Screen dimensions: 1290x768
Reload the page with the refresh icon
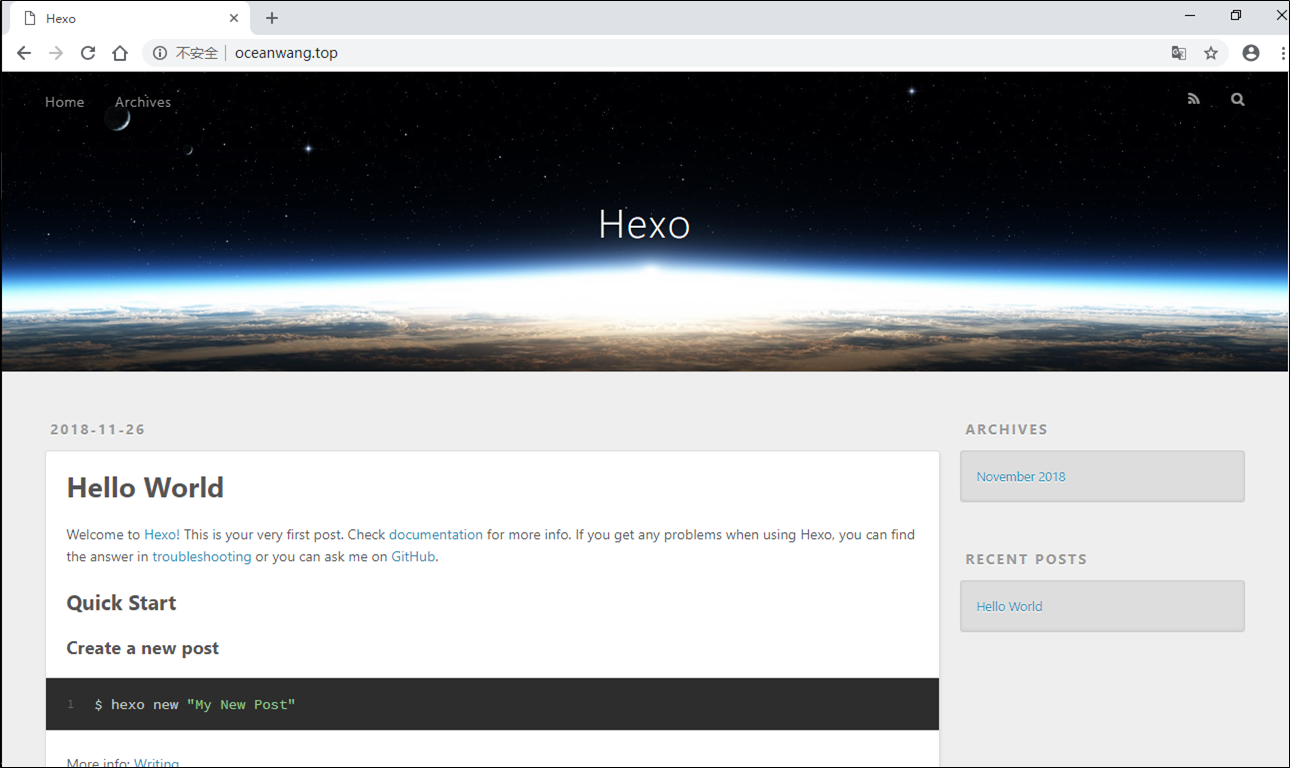[88, 53]
